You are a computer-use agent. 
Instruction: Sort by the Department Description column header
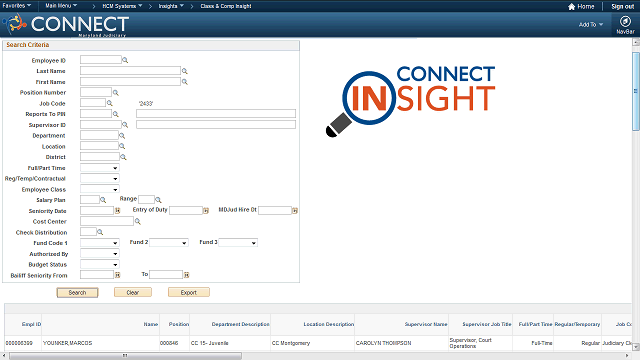pyautogui.click(x=240, y=324)
